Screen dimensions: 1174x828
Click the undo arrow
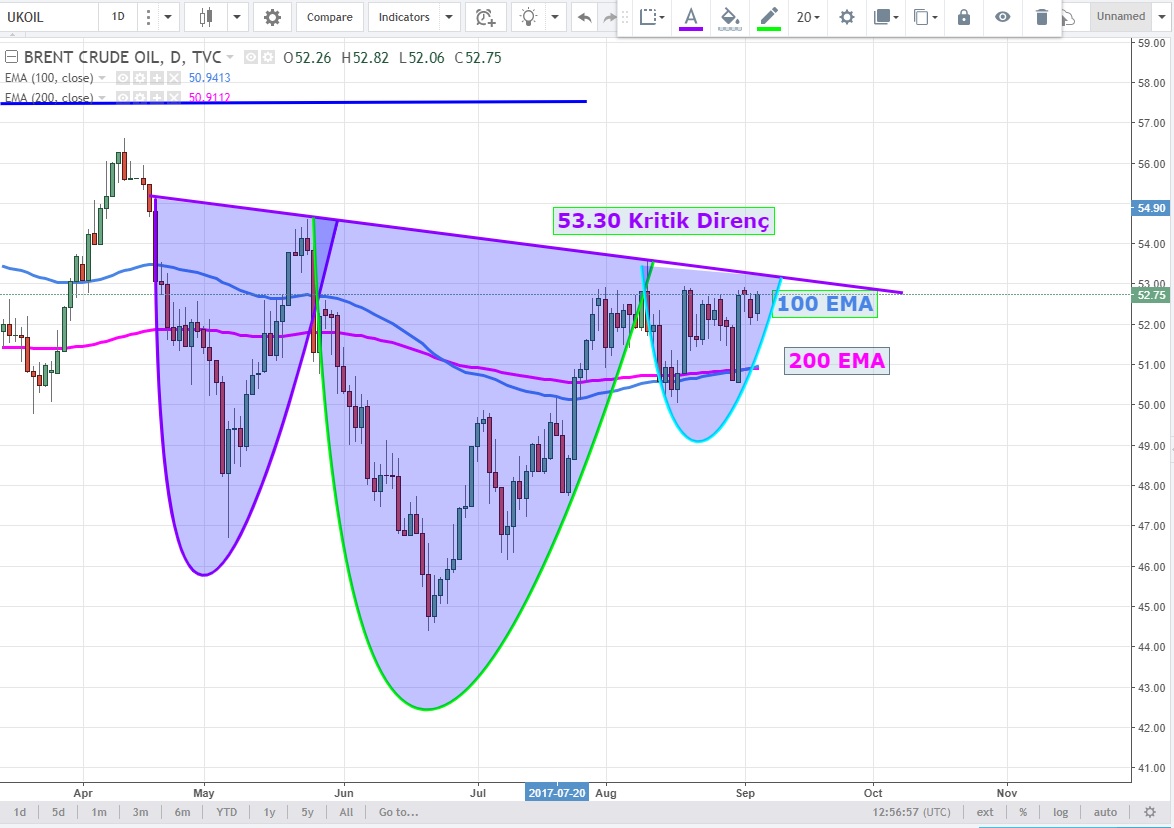click(x=584, y=17)
